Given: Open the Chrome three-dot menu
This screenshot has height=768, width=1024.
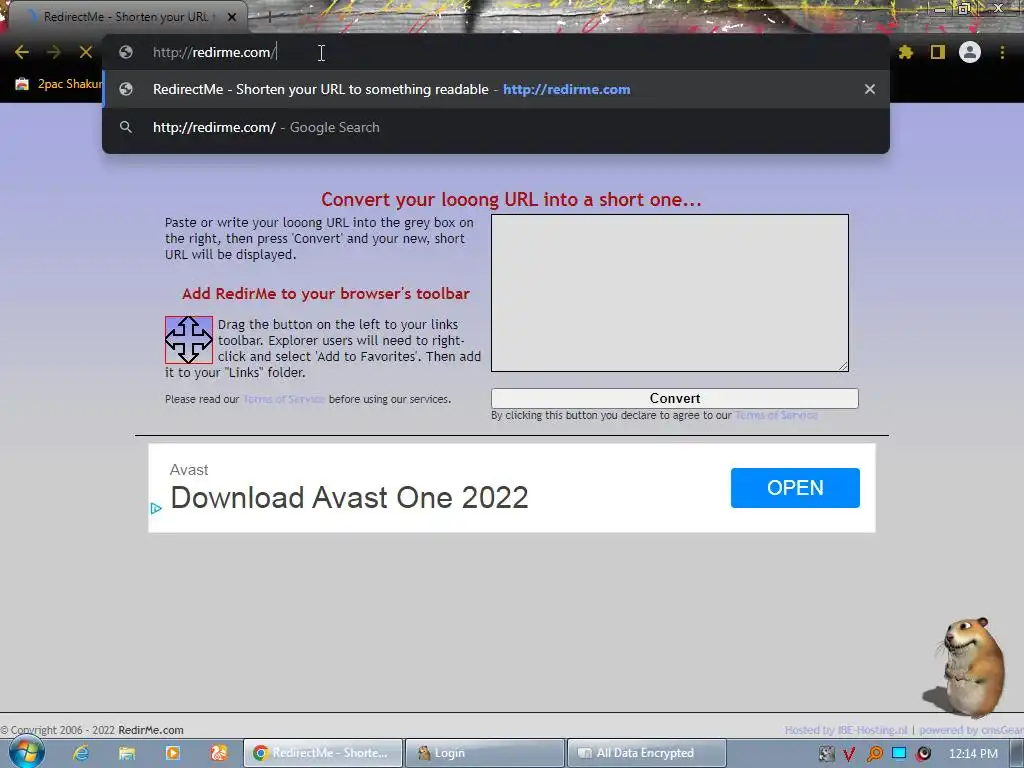Looking at the screenshot, I should pos(1002,52).
